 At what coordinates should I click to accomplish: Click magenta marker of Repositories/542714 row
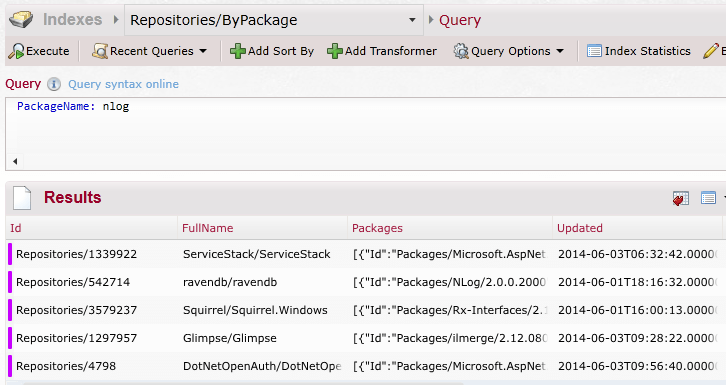coord(10,282)
